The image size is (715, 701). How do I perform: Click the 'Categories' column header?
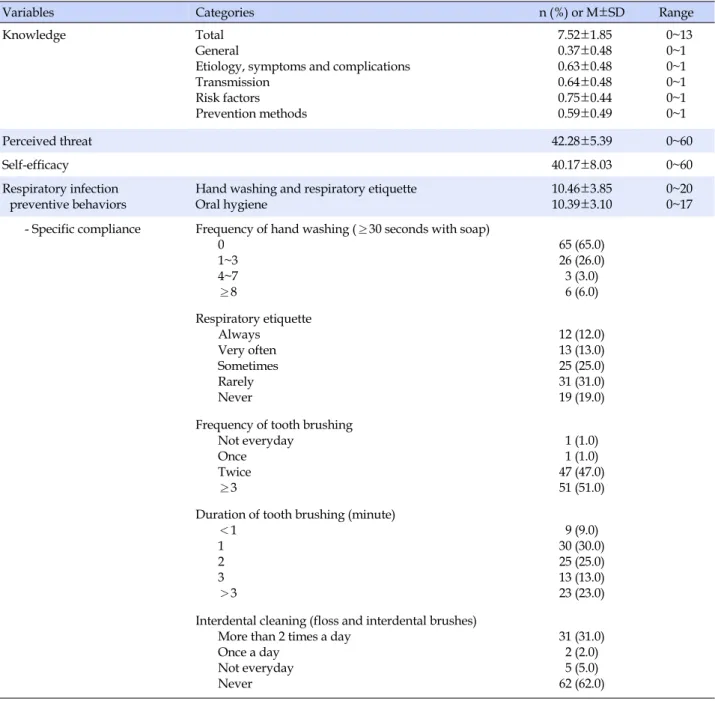click(224, 12)
